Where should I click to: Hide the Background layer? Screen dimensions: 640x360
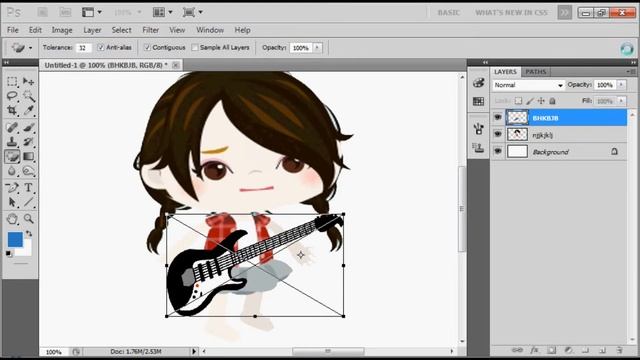click(498, 151)
